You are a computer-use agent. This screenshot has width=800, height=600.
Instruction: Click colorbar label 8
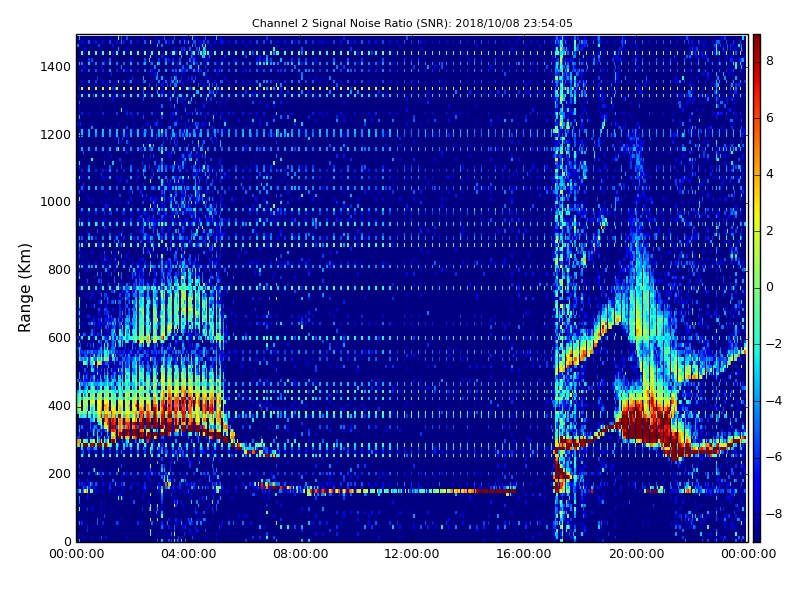tap(770, 61)
